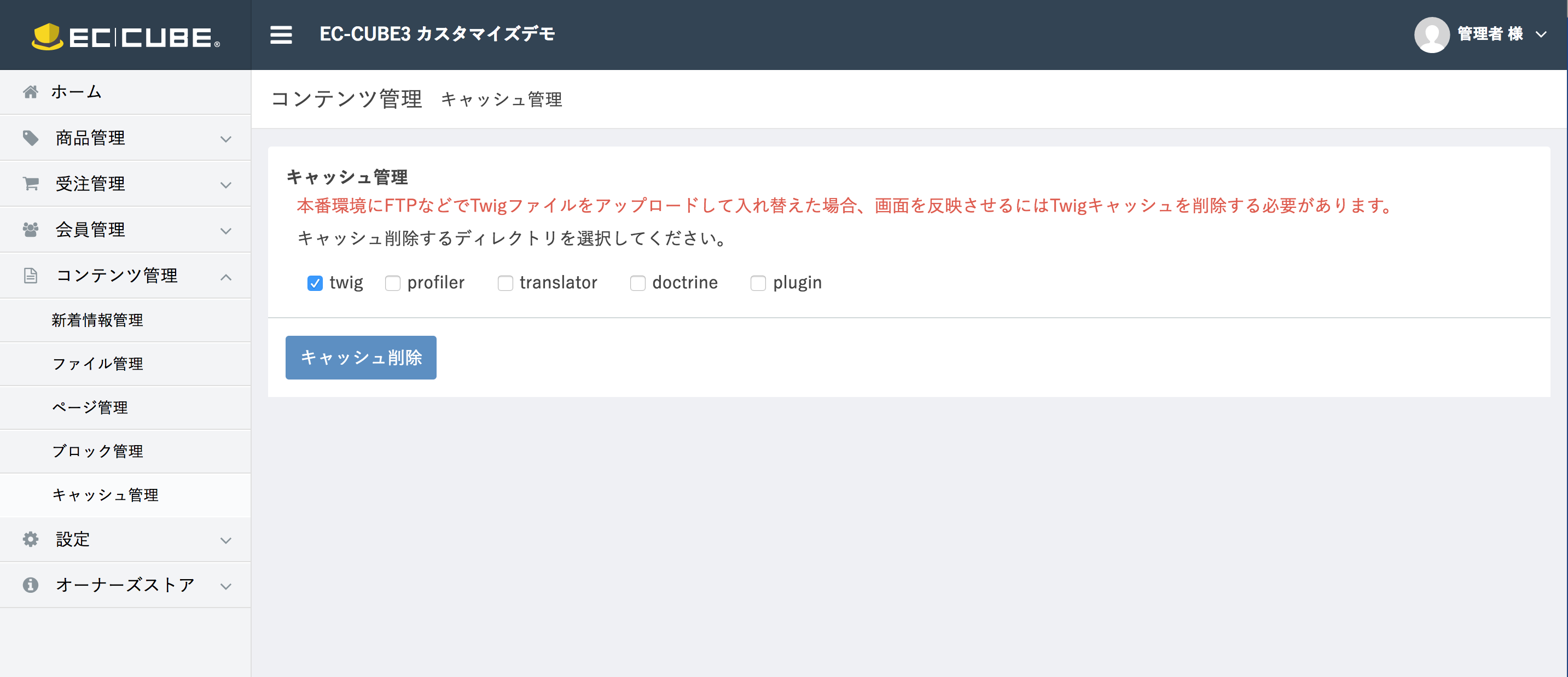Screen dimensions: 1568x677
Task: Click the 会員管理 menu label
Action: click(x=90, y=229)
